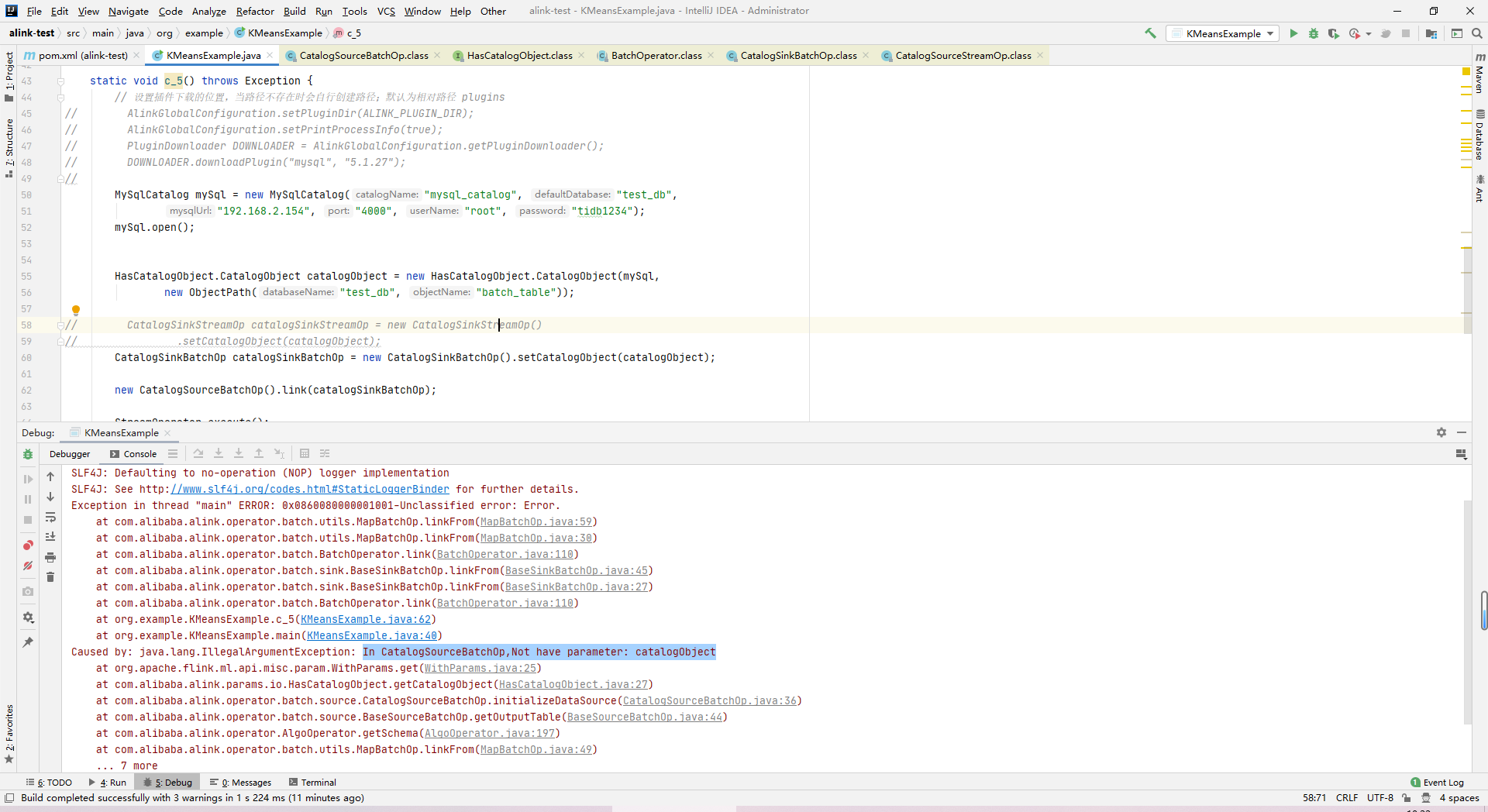1488x812 pixels.
Task: Hide the Debug tool window via minimize dash
Action: [x=1462, y=432]
